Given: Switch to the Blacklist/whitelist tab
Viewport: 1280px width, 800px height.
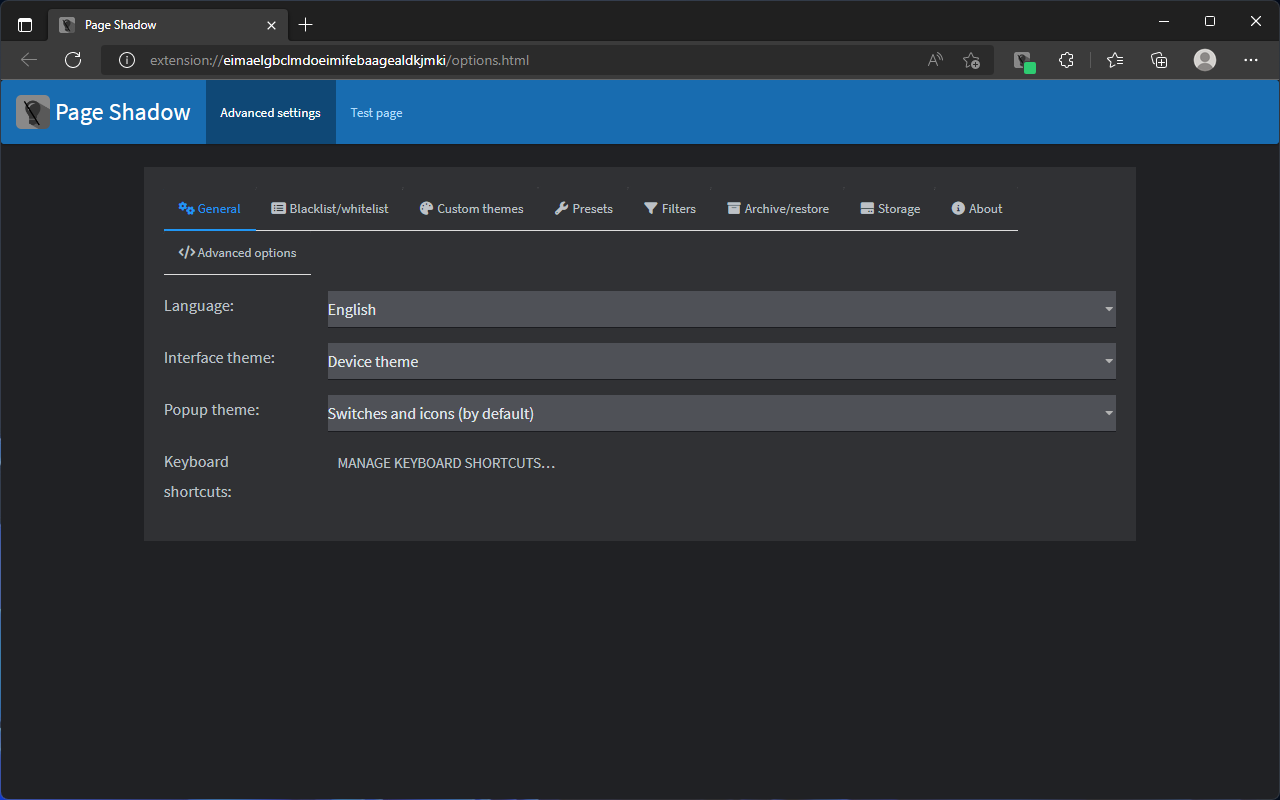Looking at the screenshot, I should pos(330,209).
